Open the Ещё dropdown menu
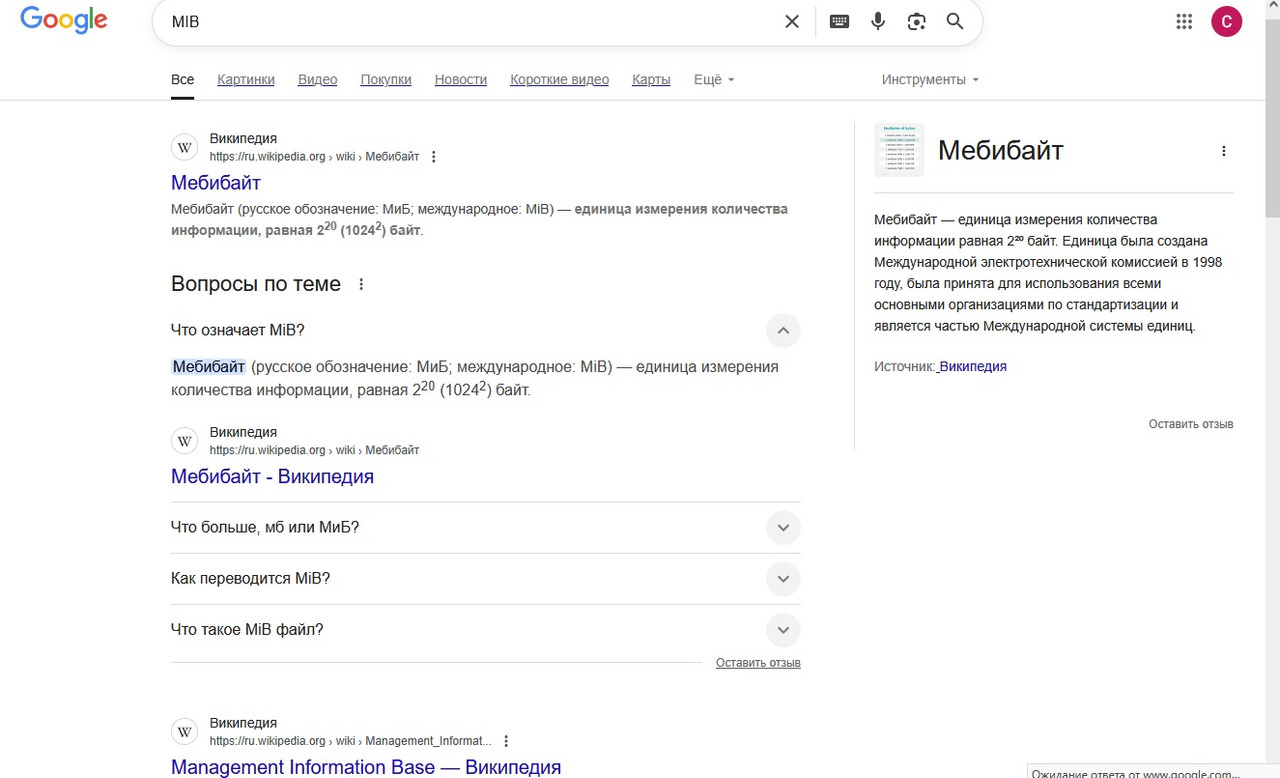Screen dimensions: 1280x778 [714, 80]
